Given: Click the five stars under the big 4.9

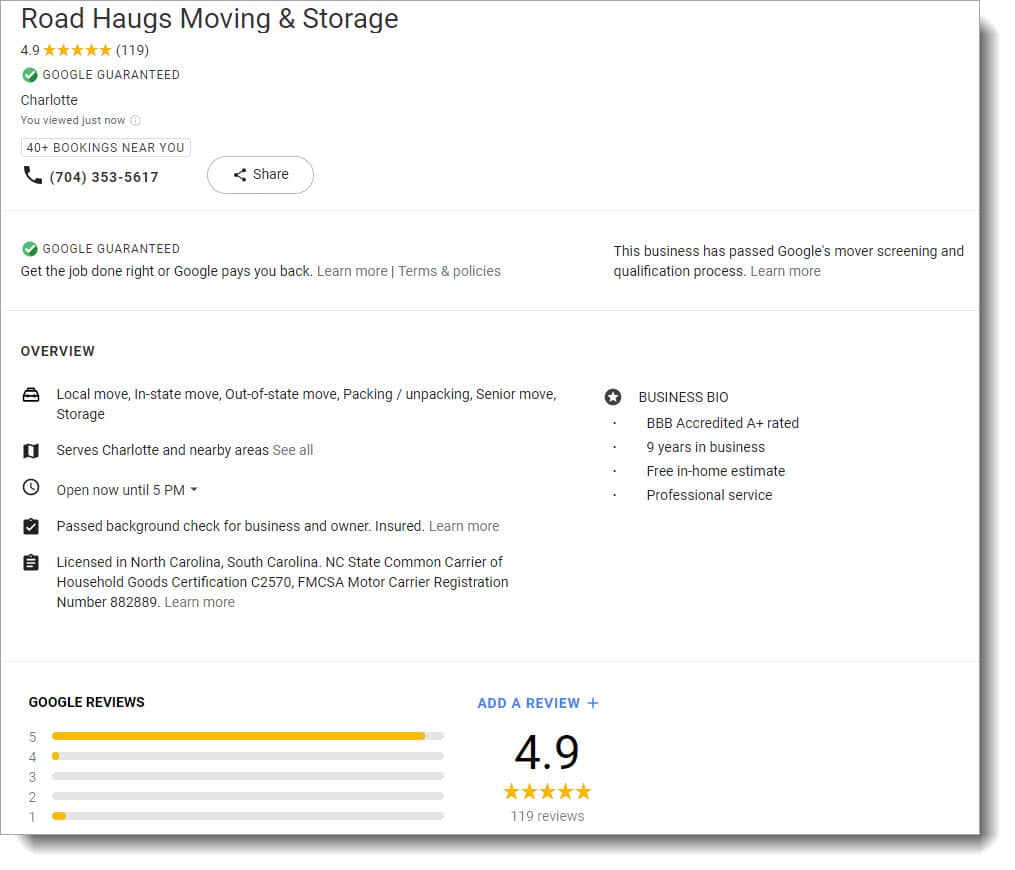Looking at the screenshot, I should pos(547,792).
